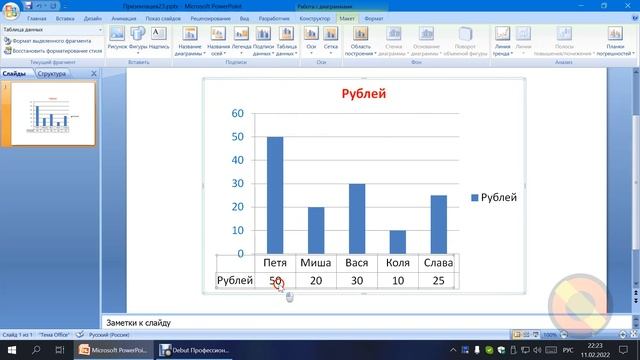
Task: Click the 100% zoom level
Action: [550, 335]
